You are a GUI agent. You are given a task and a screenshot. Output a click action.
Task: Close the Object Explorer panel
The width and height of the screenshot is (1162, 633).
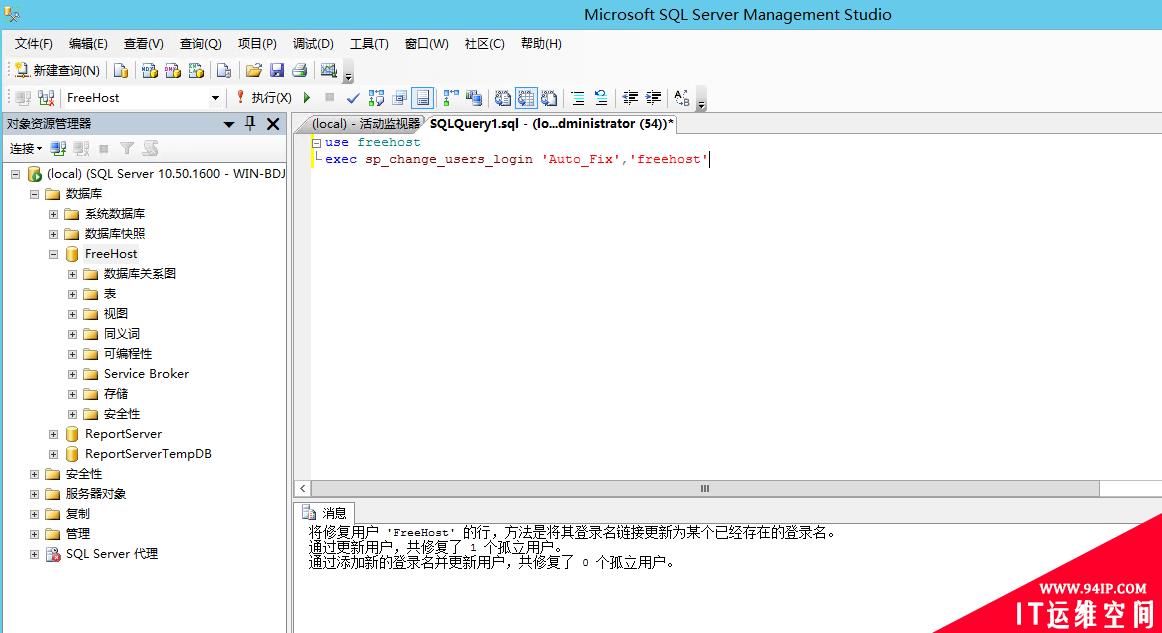click(x=273, y=124)
